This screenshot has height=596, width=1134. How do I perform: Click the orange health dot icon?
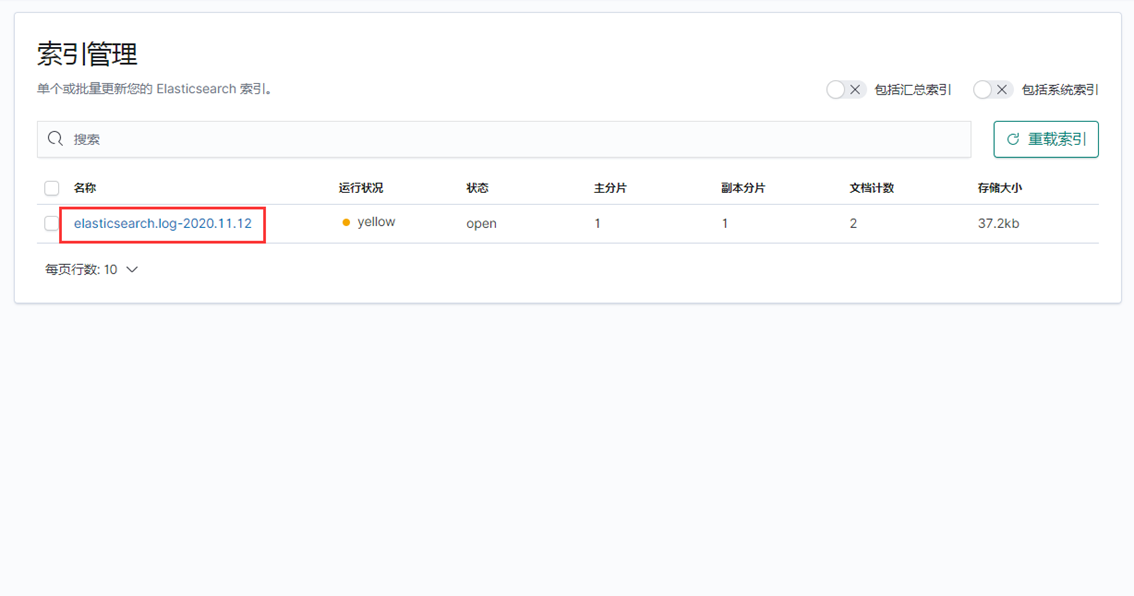[346, 223]
